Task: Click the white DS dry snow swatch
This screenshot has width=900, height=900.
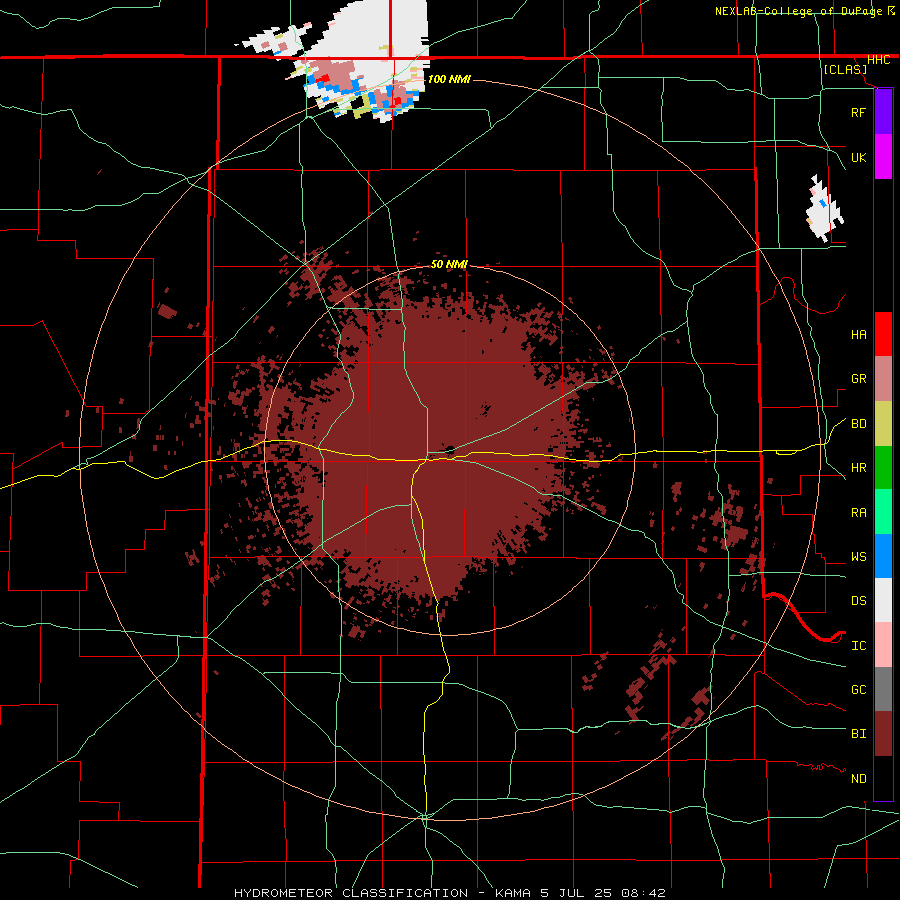Action: [883, 600]
